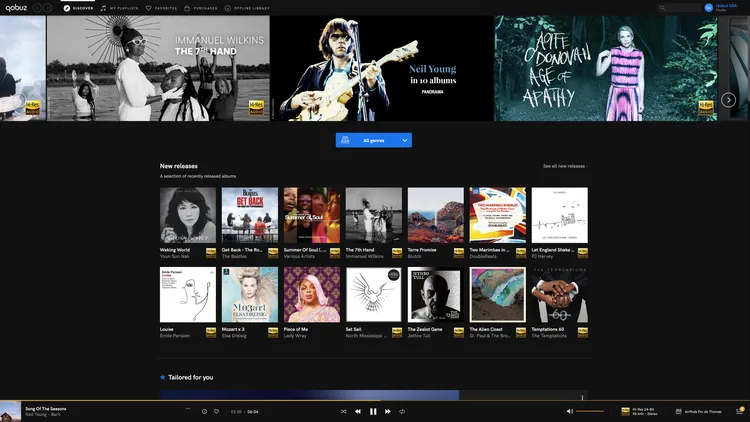Click the Hi-Res audio quality icon in player bar
The height and width of the screenshot is (422, 750).
pyautogui.click(x=625, y=410)
